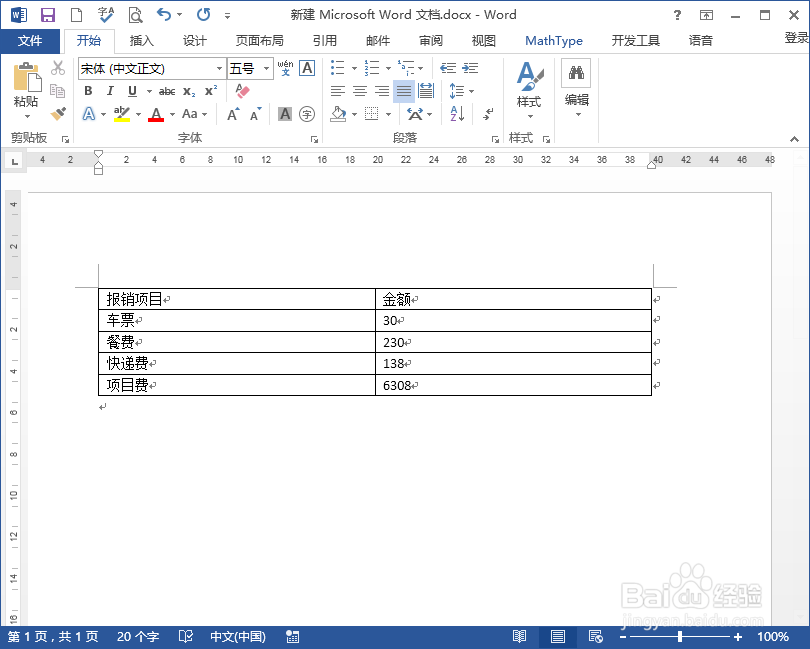Click language 中文(中国) in status bar
Image resolution: width=810 pixels, height=649 pixels.
[x=238, y=637]
